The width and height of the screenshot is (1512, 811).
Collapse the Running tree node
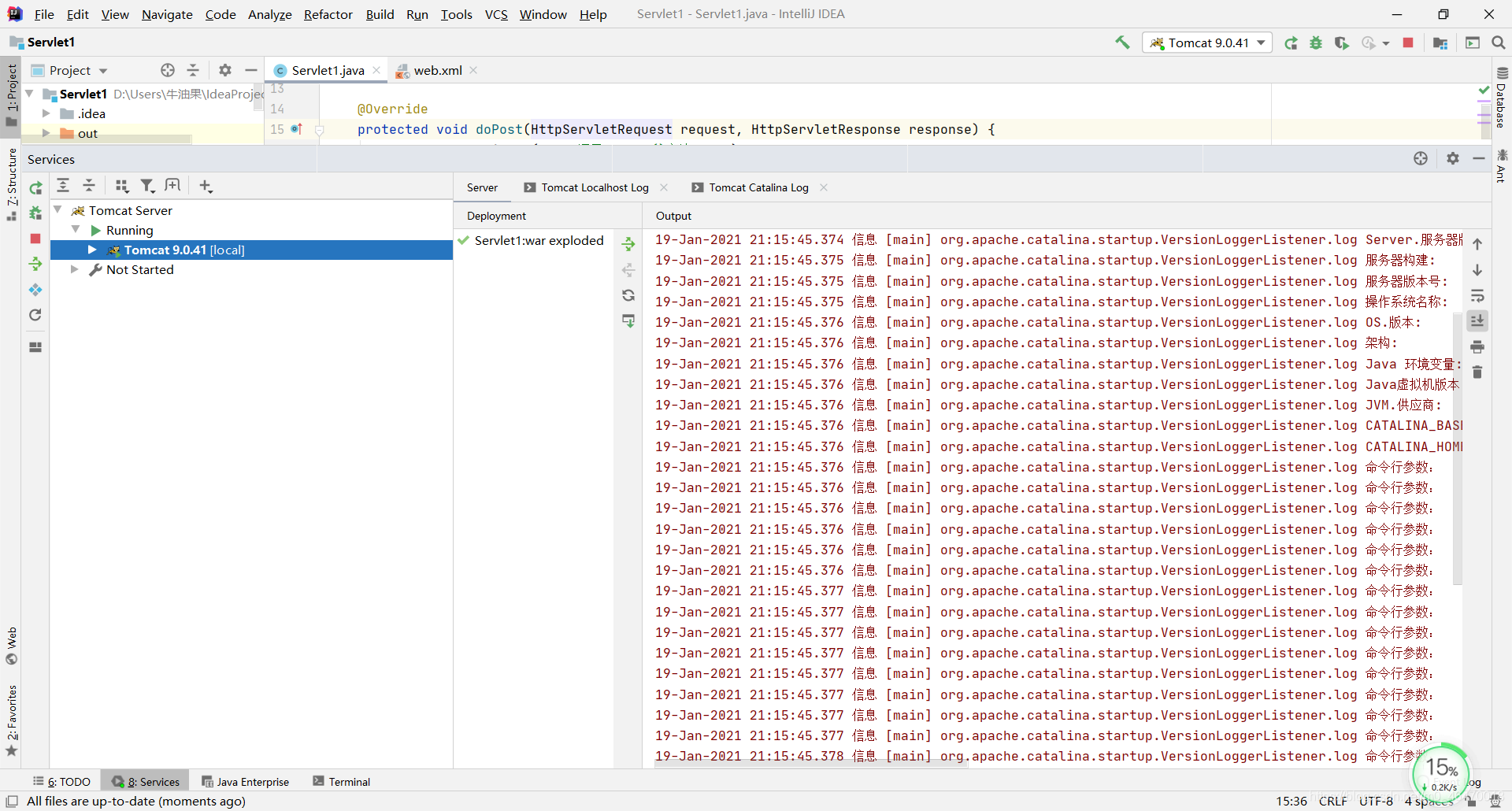76,230
